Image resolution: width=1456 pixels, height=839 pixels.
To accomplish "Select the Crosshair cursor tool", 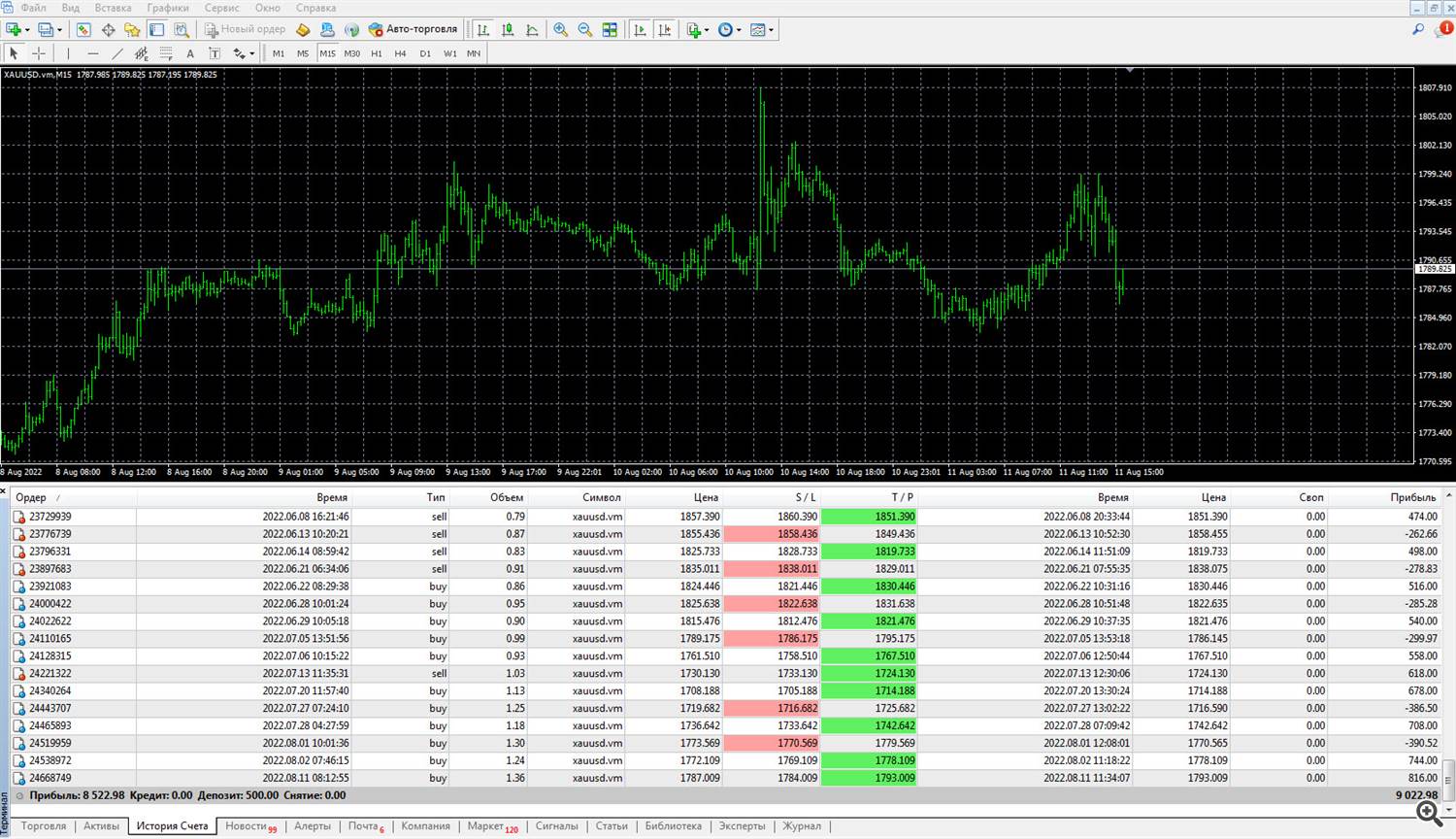I will 39,53.
